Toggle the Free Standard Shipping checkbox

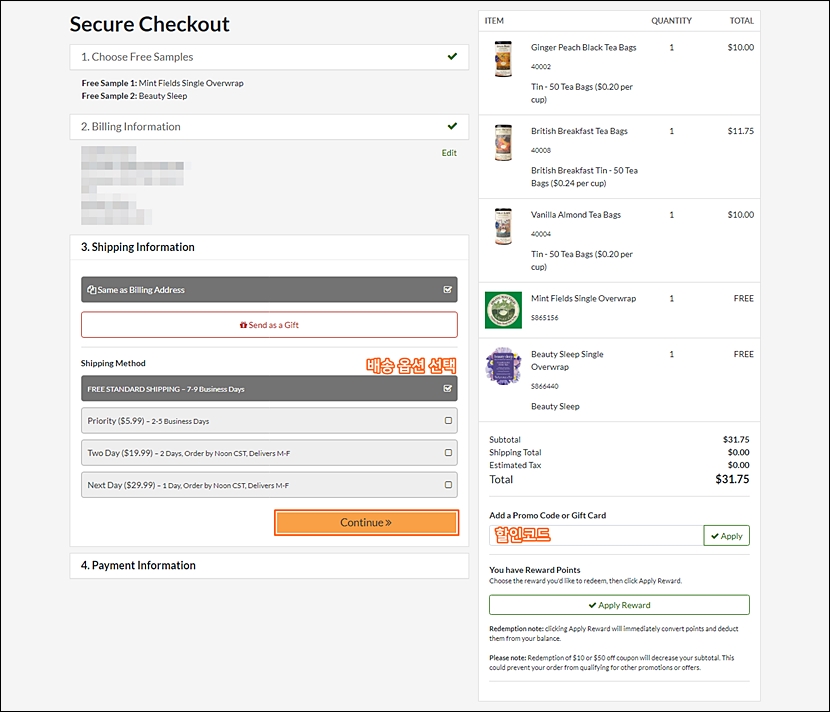pos(448,389)
